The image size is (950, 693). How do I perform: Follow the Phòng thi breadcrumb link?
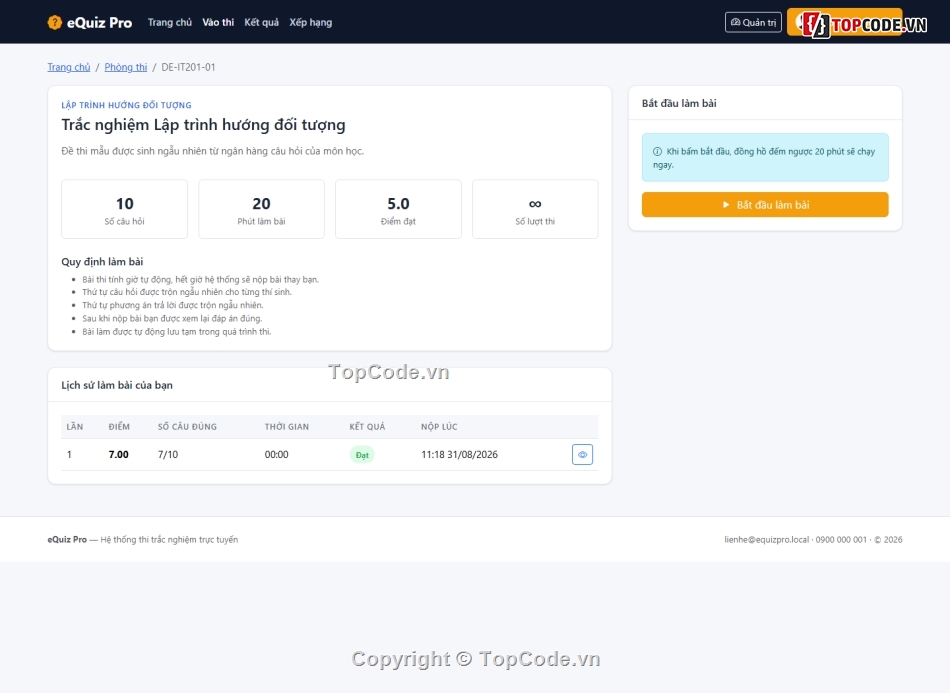click(125, 67)
